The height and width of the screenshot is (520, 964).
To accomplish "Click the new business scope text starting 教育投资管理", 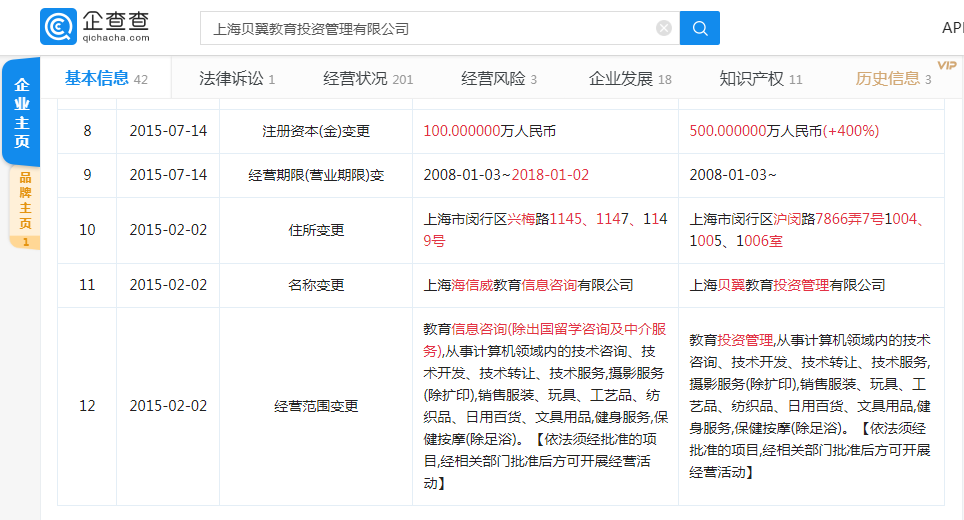I will (810, 406).
